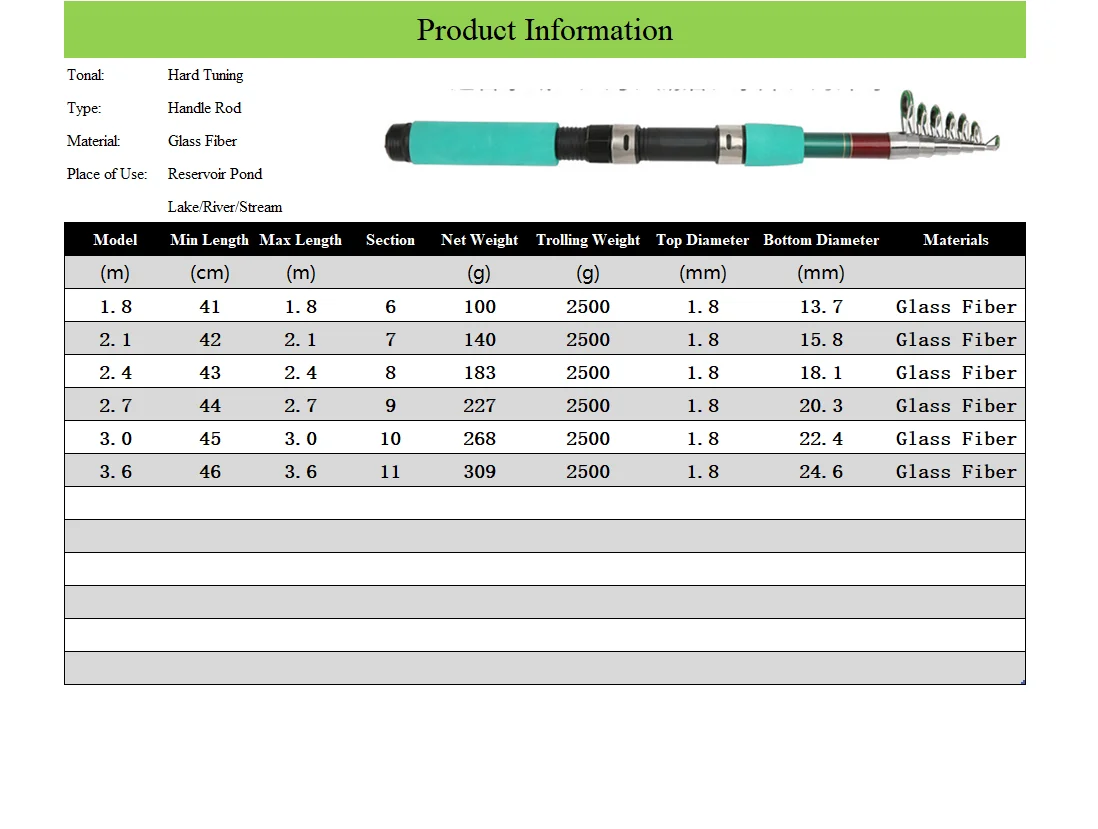The width and height of the screenshot is (1098, 829).
Task: Select min length cell '42'
Action: pyautogui.click(x=210, y=340)
